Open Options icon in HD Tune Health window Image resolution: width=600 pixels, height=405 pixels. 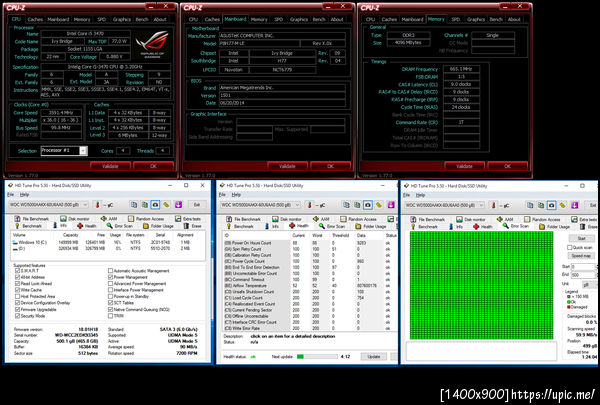[378, 205]
